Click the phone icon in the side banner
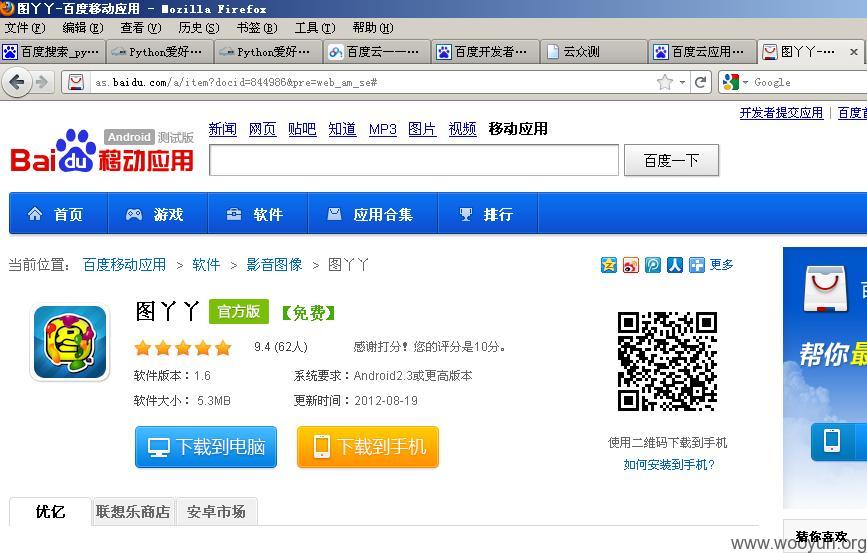Viewport: 867px width, 553px height. [832, 441]
